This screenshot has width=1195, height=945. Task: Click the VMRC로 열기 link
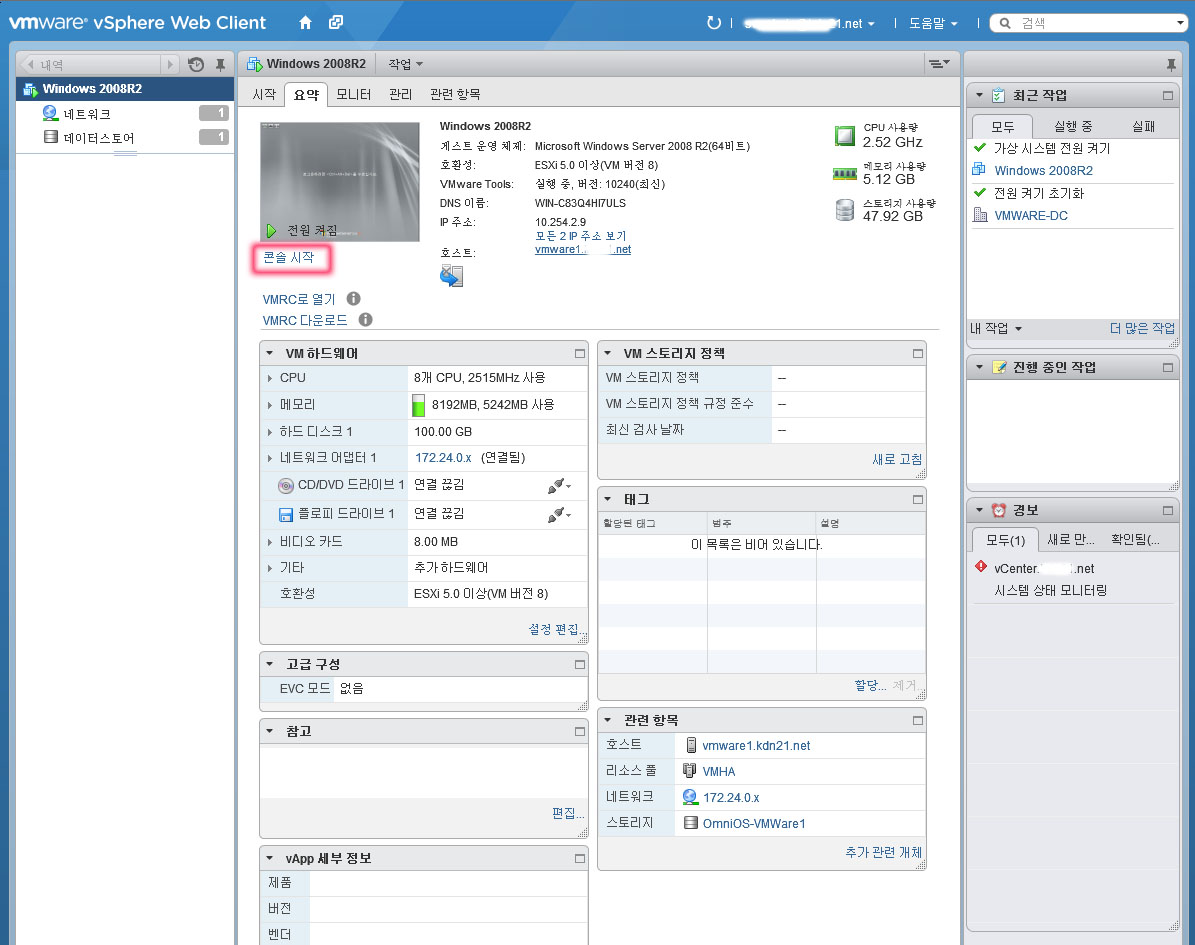pos(299,300)
